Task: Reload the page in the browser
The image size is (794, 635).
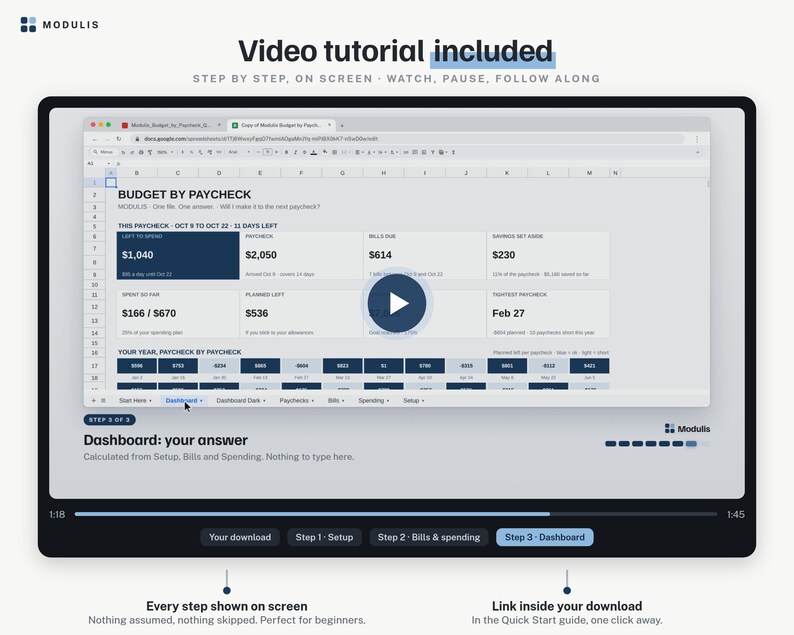Action: coord(119,139)
